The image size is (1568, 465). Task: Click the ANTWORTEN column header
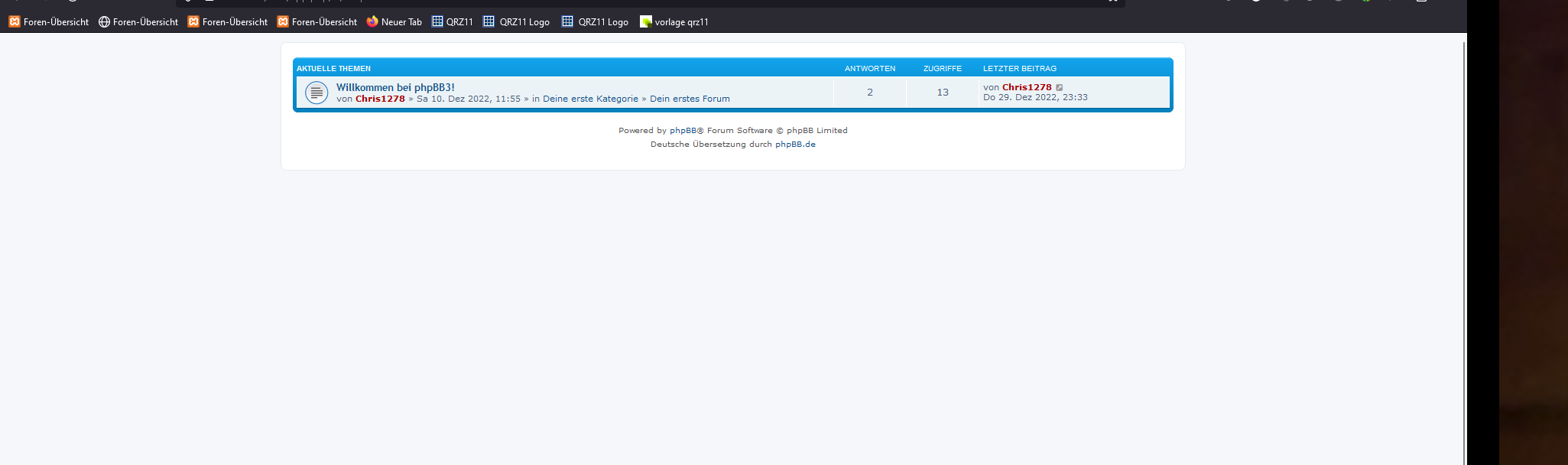[870, 69]
